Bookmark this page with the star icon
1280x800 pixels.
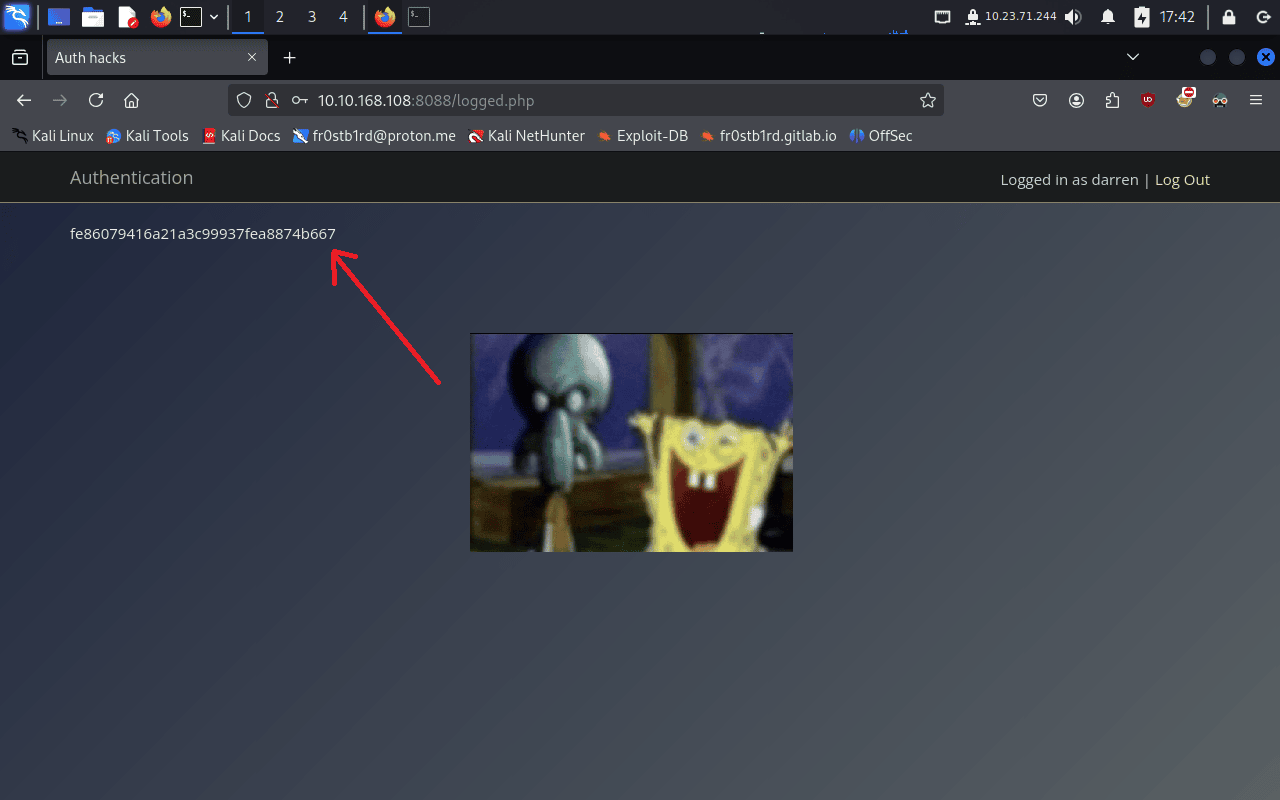[927, 100]
